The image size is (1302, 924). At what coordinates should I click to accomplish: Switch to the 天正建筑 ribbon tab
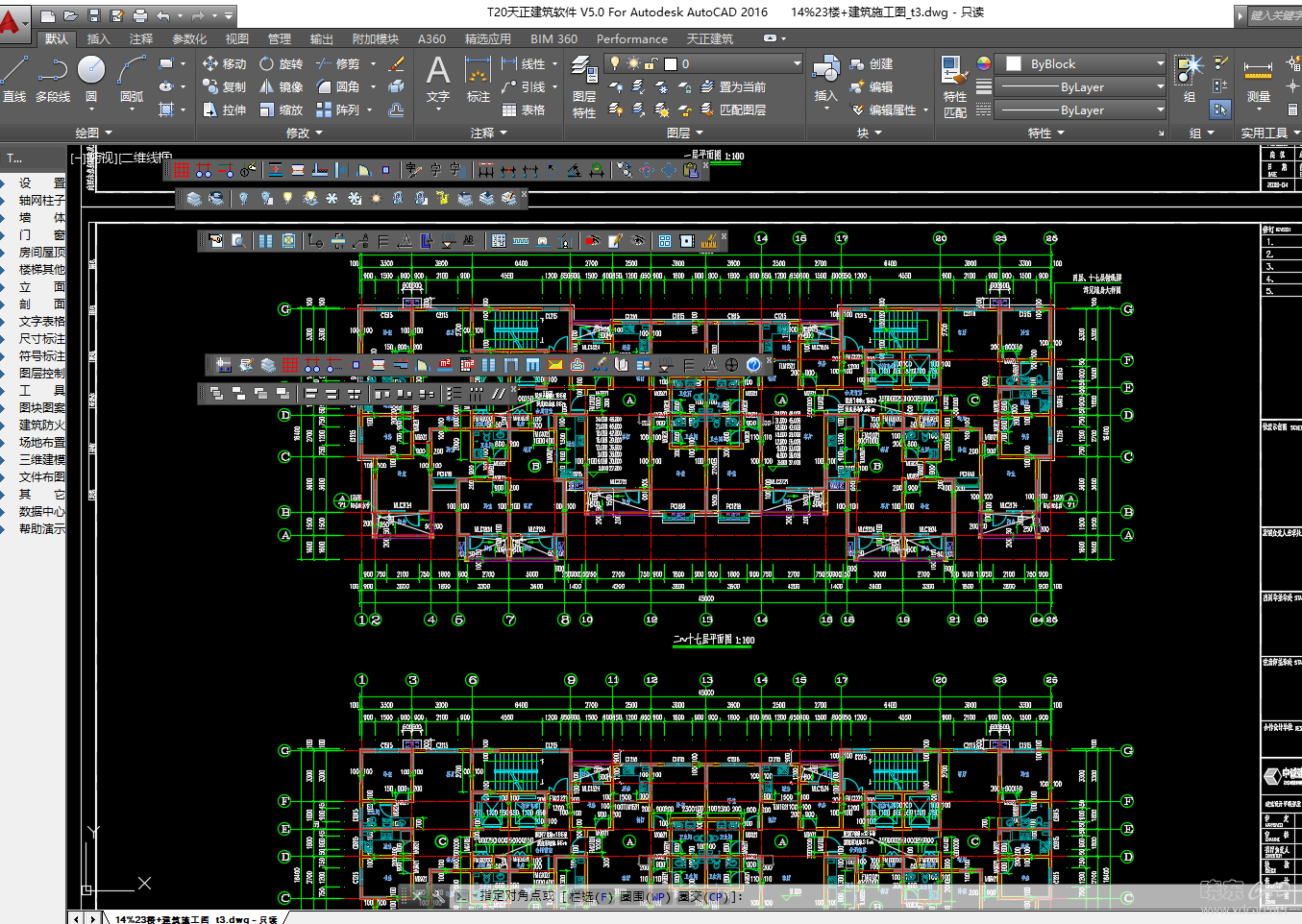[x=710, y=38]
